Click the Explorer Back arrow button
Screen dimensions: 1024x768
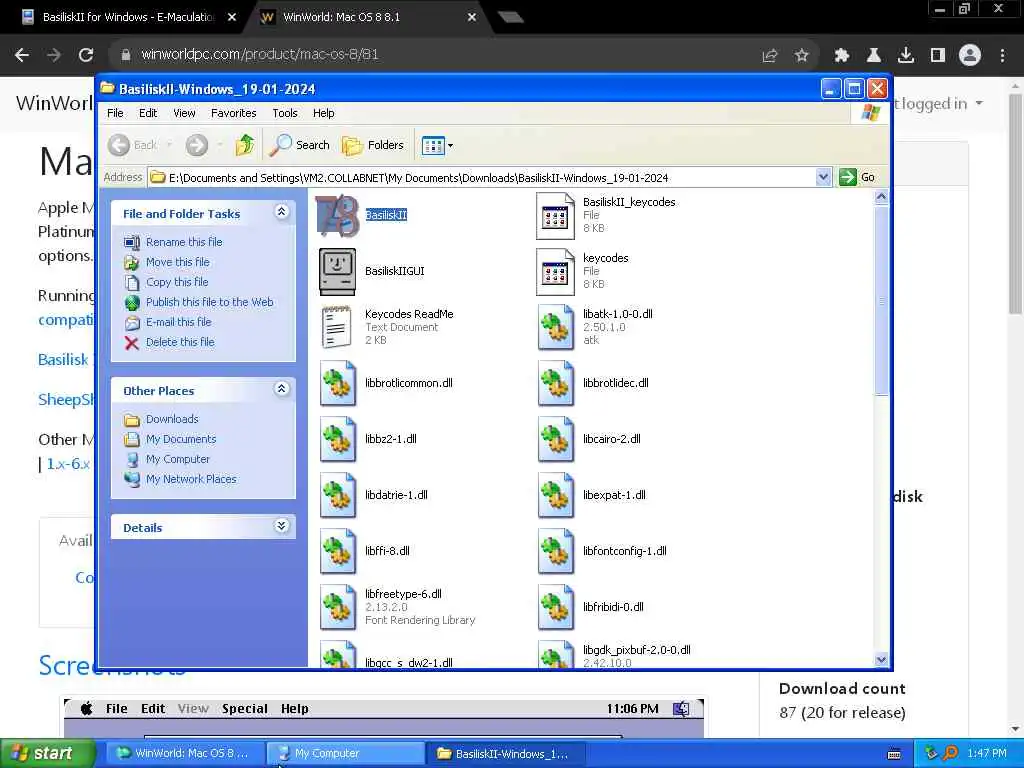tap(133, 145)
